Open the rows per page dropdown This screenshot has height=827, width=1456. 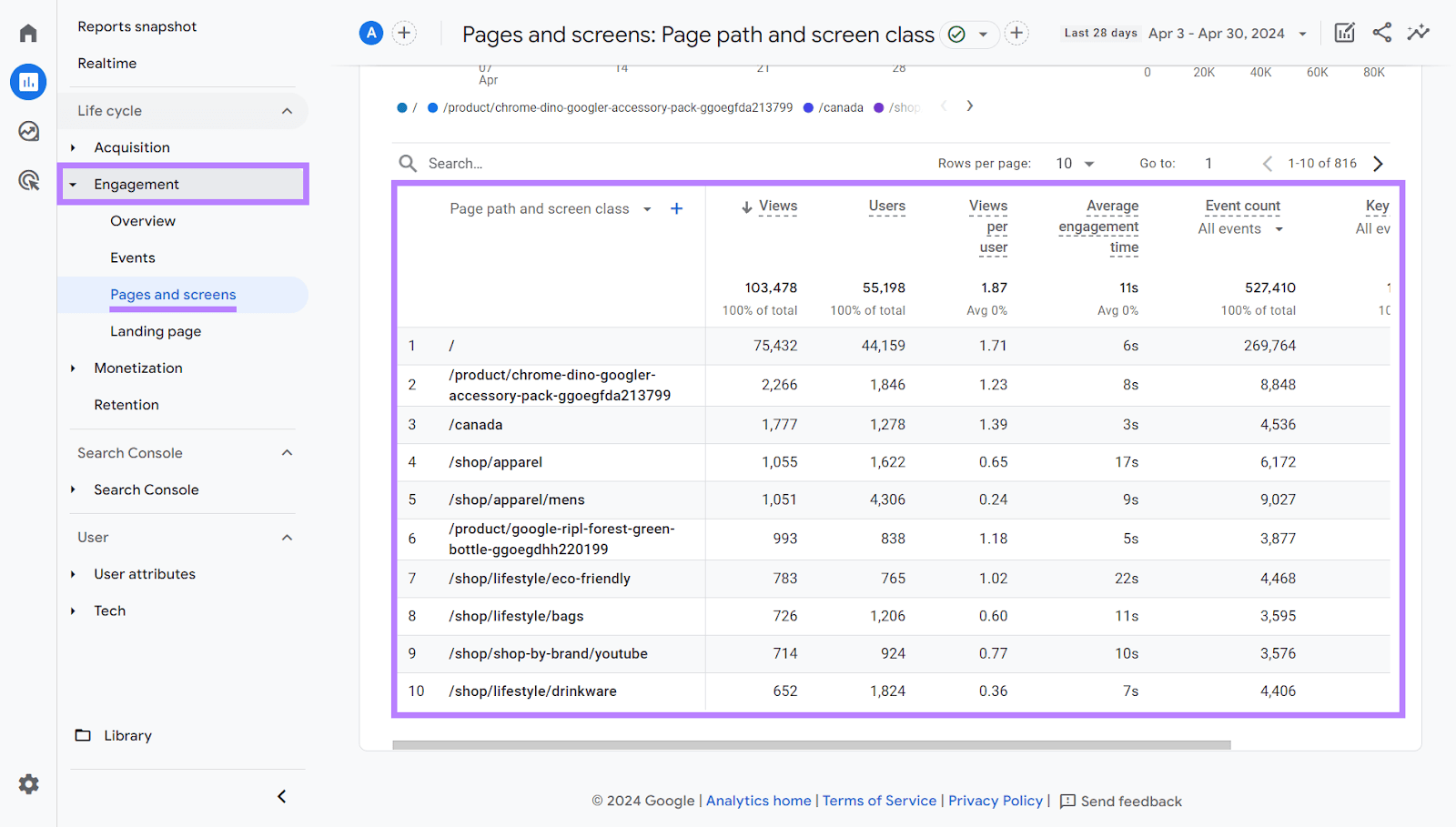pyautogui.click(x=1074, y=163)
